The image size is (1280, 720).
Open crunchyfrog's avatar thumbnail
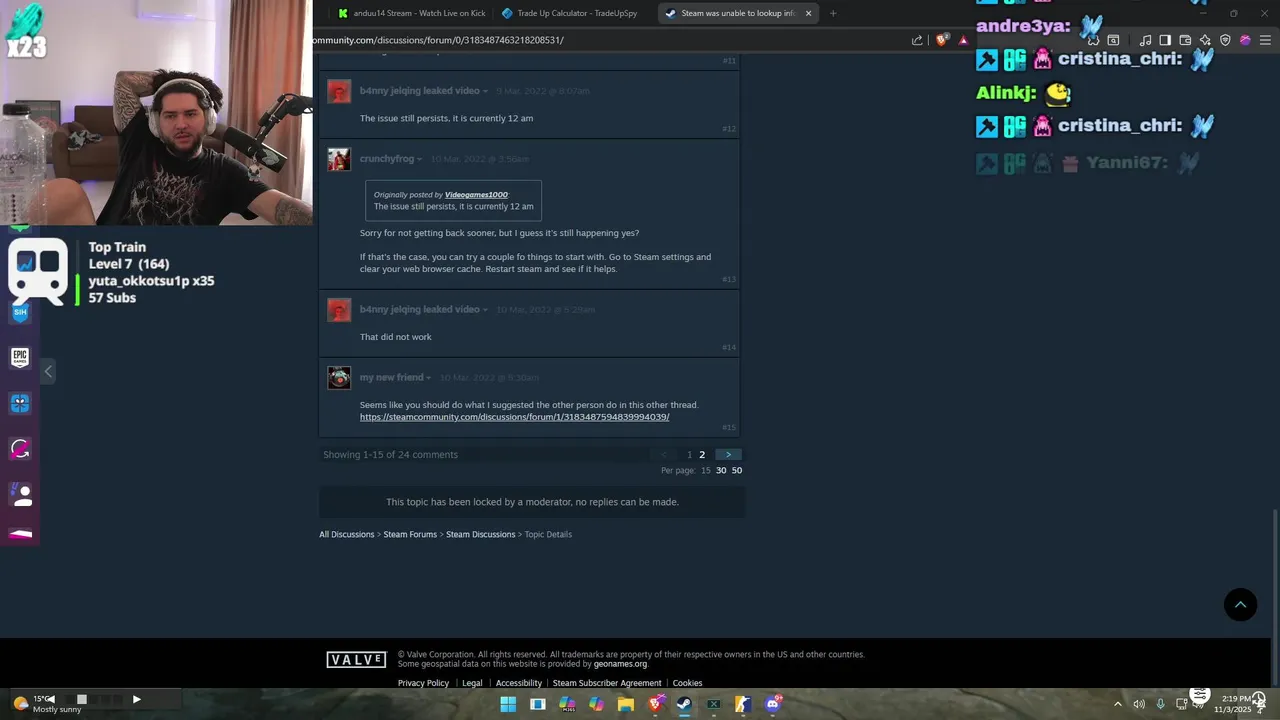(x=339, y=159)
